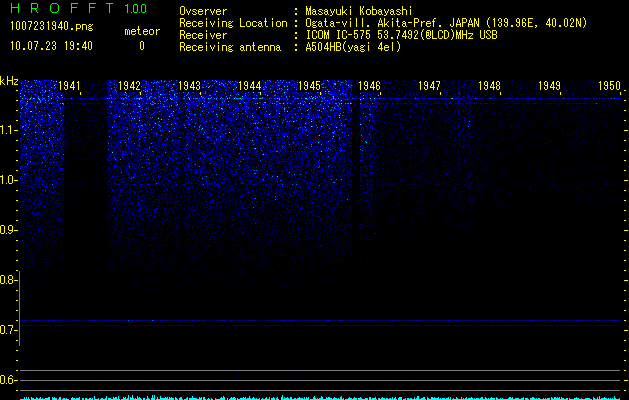Viewport: 629px width, 400px height.
Task: Click the Receiving antenna label
Action: [230, 47]
